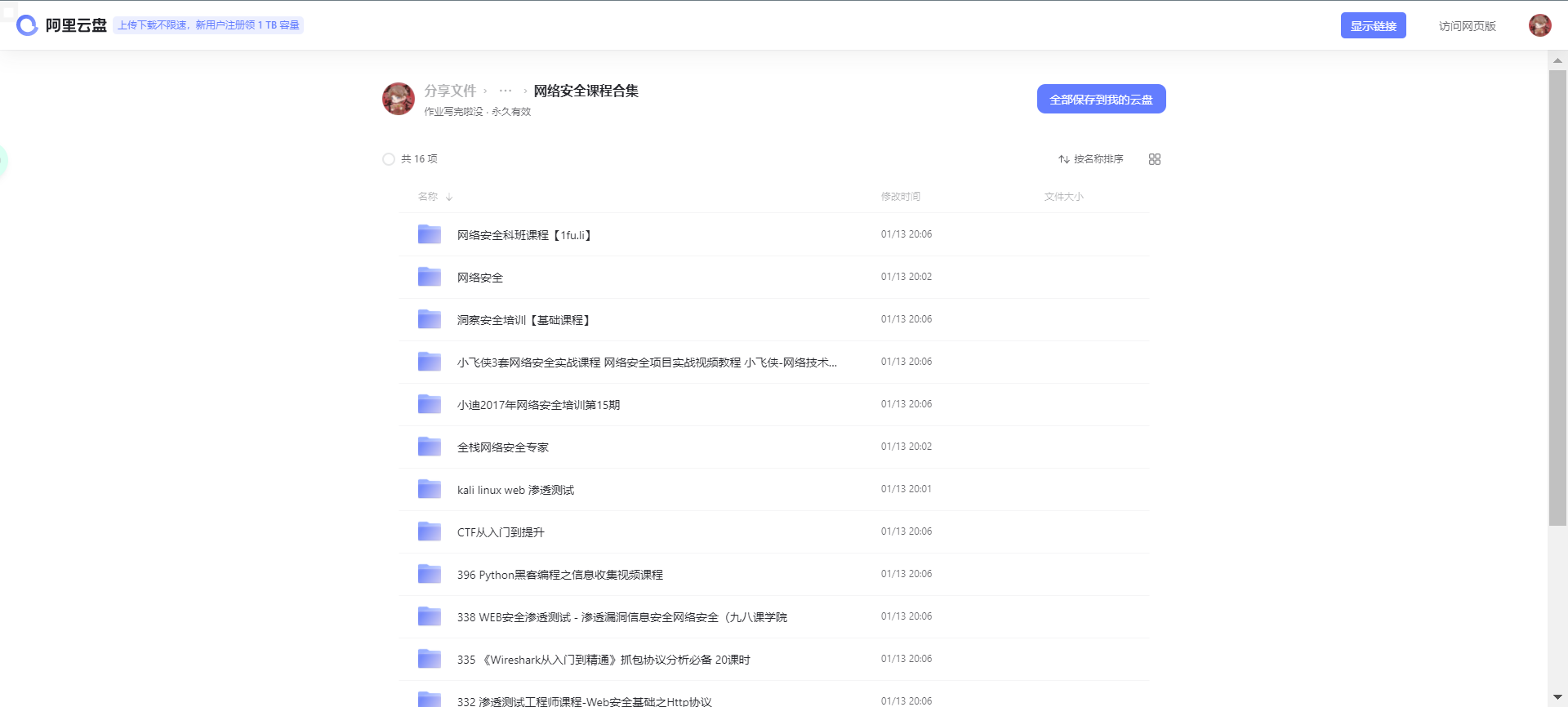Click the folder icon for 小飞侠3套网络安全实战课程
This screenshot has height=707, width=1568.
click(x=430, y=362)
